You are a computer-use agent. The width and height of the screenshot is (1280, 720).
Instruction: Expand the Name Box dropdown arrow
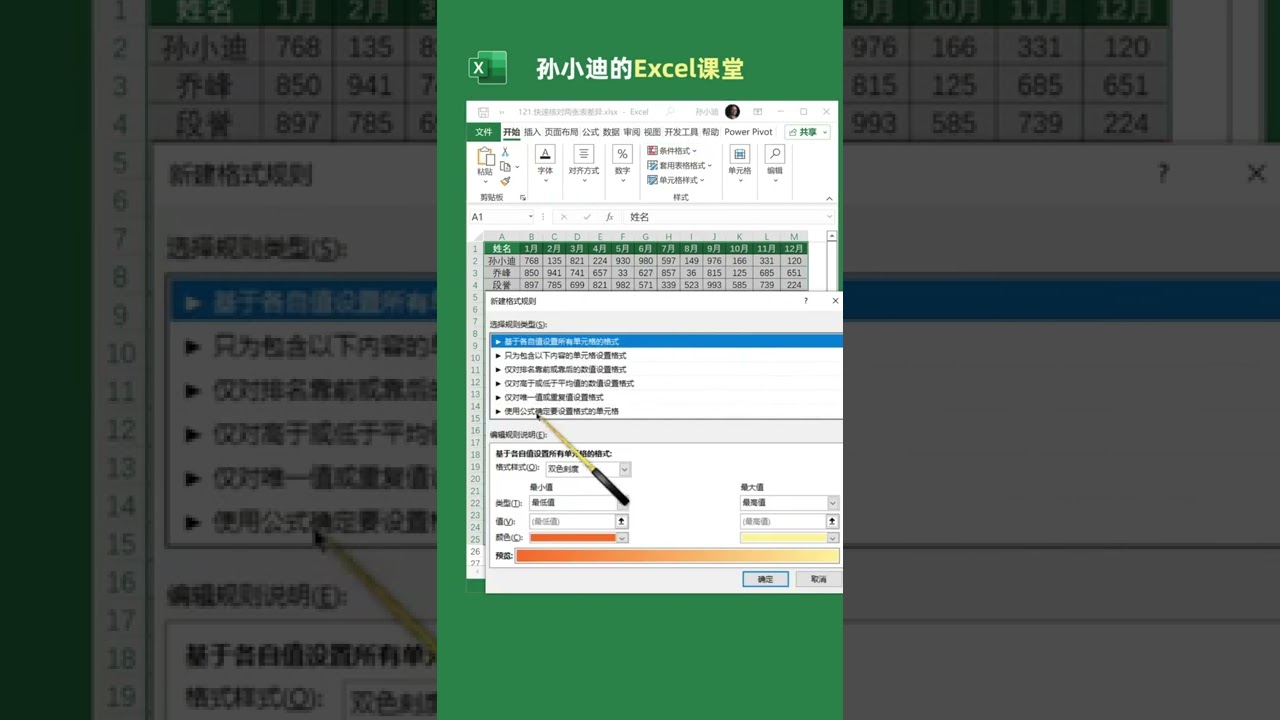[530, 217]
